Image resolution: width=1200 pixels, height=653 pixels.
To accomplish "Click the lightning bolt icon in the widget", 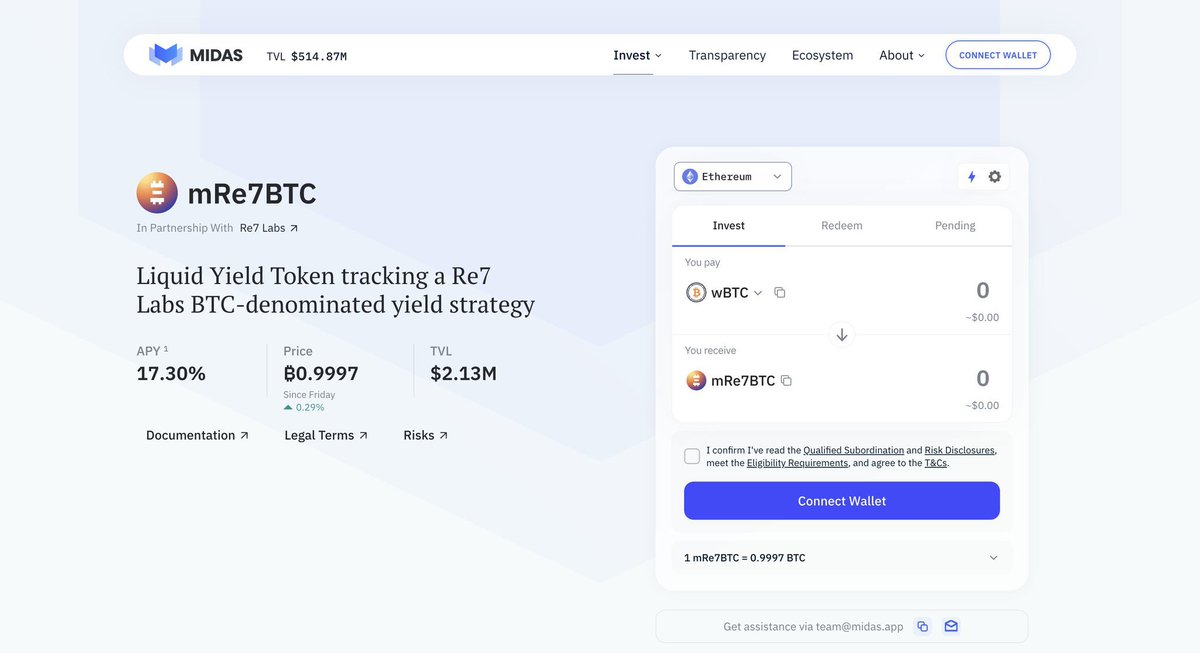I will [x=971, y=177].
